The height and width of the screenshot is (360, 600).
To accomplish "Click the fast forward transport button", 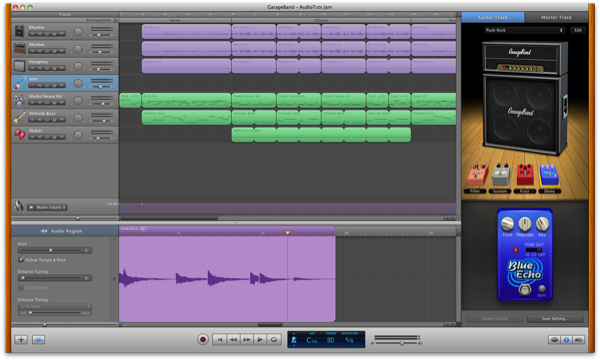I will [247, 339].
